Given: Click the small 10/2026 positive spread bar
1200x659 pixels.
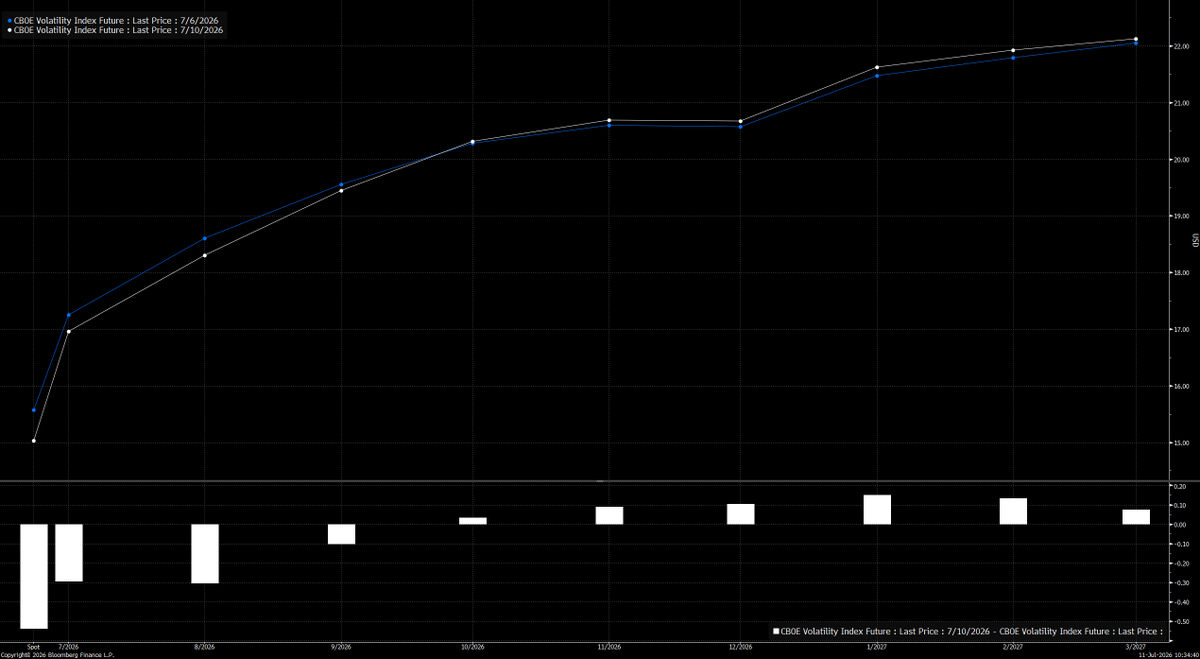Looking at the screenshot, I should 473,521.
